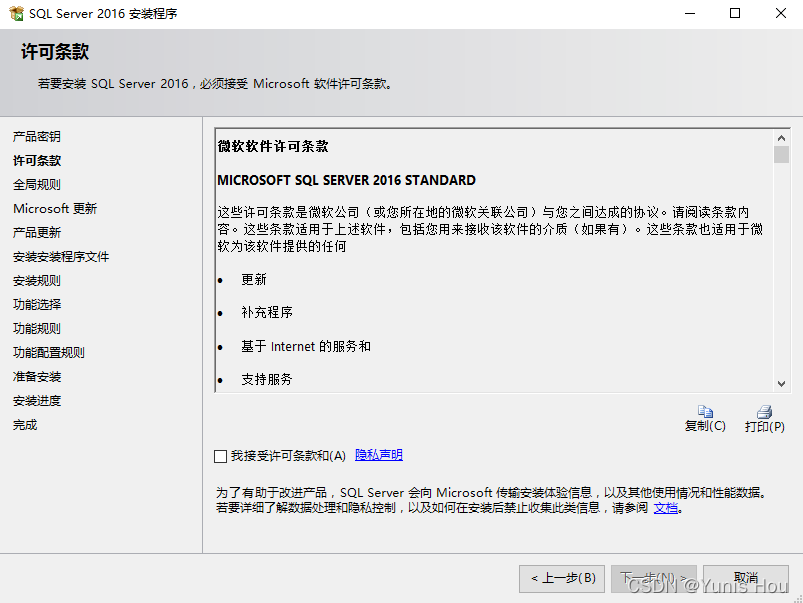Viewport: 803px width, 603px height.
Task: Select the 安装进度 step in sidebar
Action: (37, 401)
